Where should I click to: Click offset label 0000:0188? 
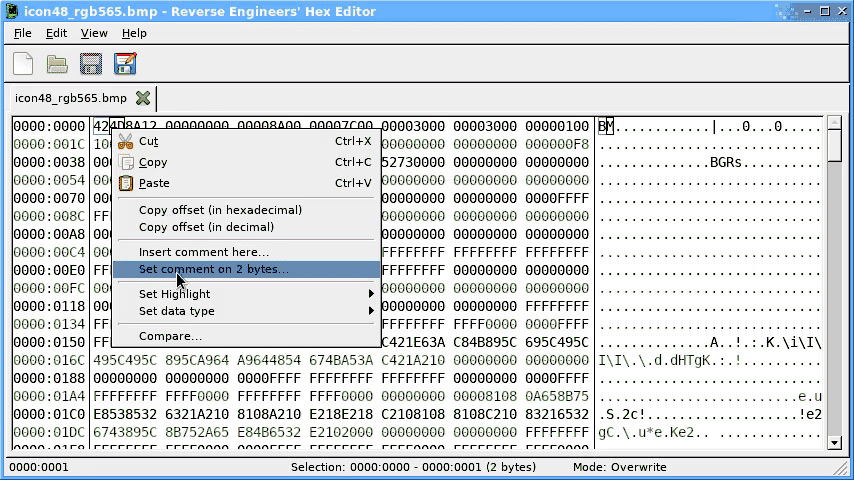pyautogui.click(x=49, y=378)
